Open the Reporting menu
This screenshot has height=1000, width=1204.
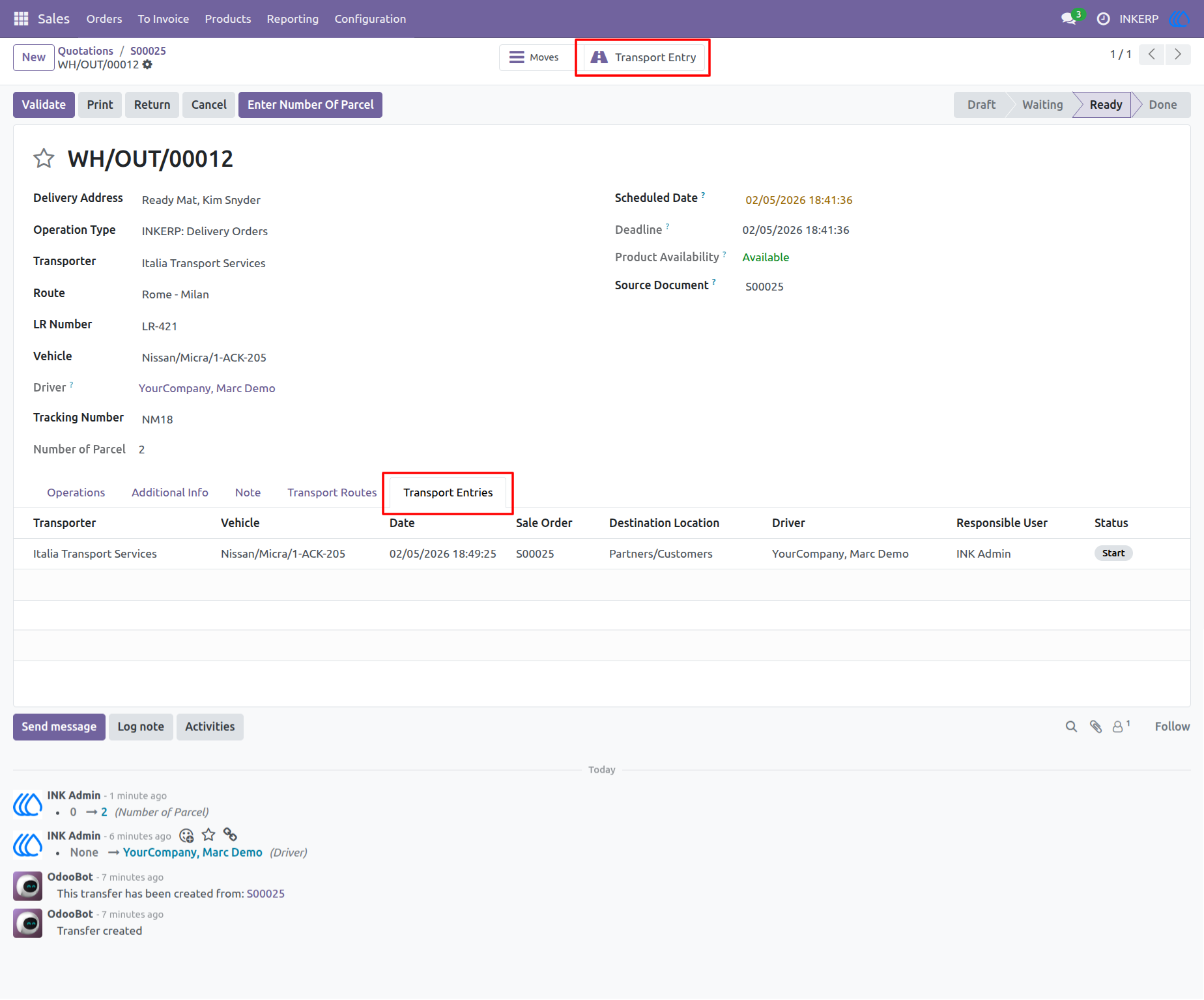[293, 19]
